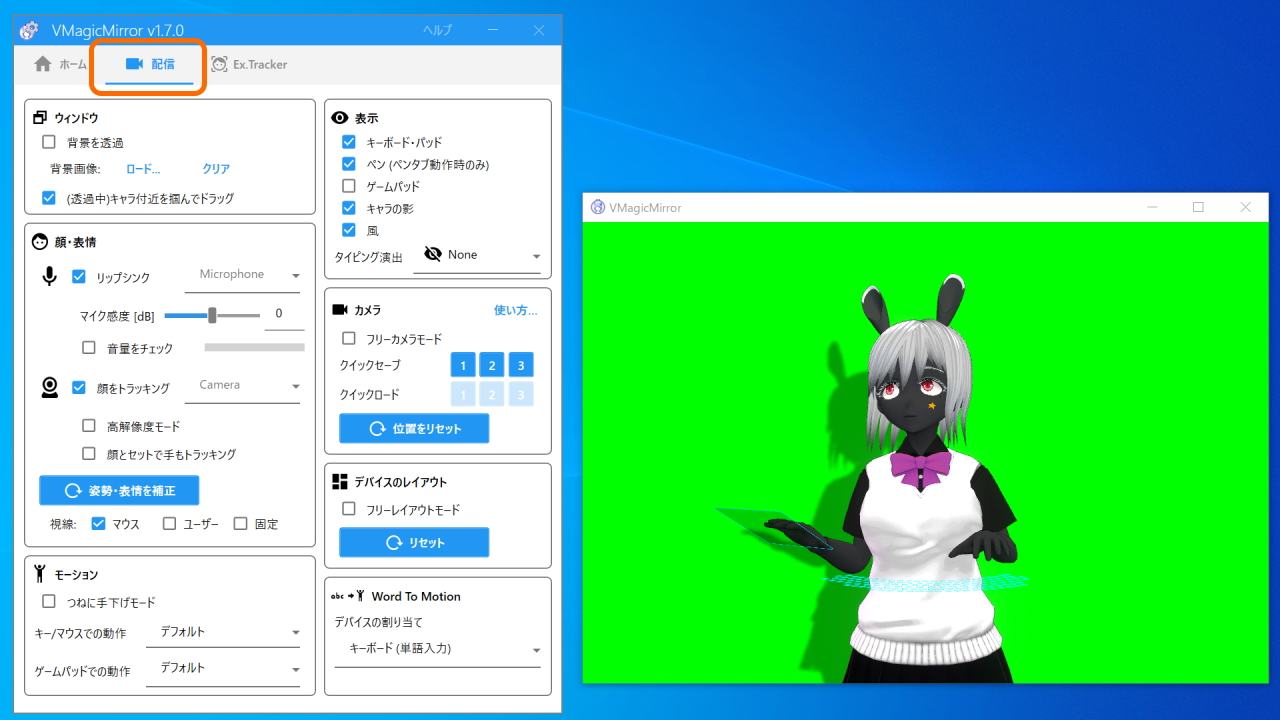1280x720 pixels.
Task: Click クイックロード slot 1 button
Action: point(463,394)
